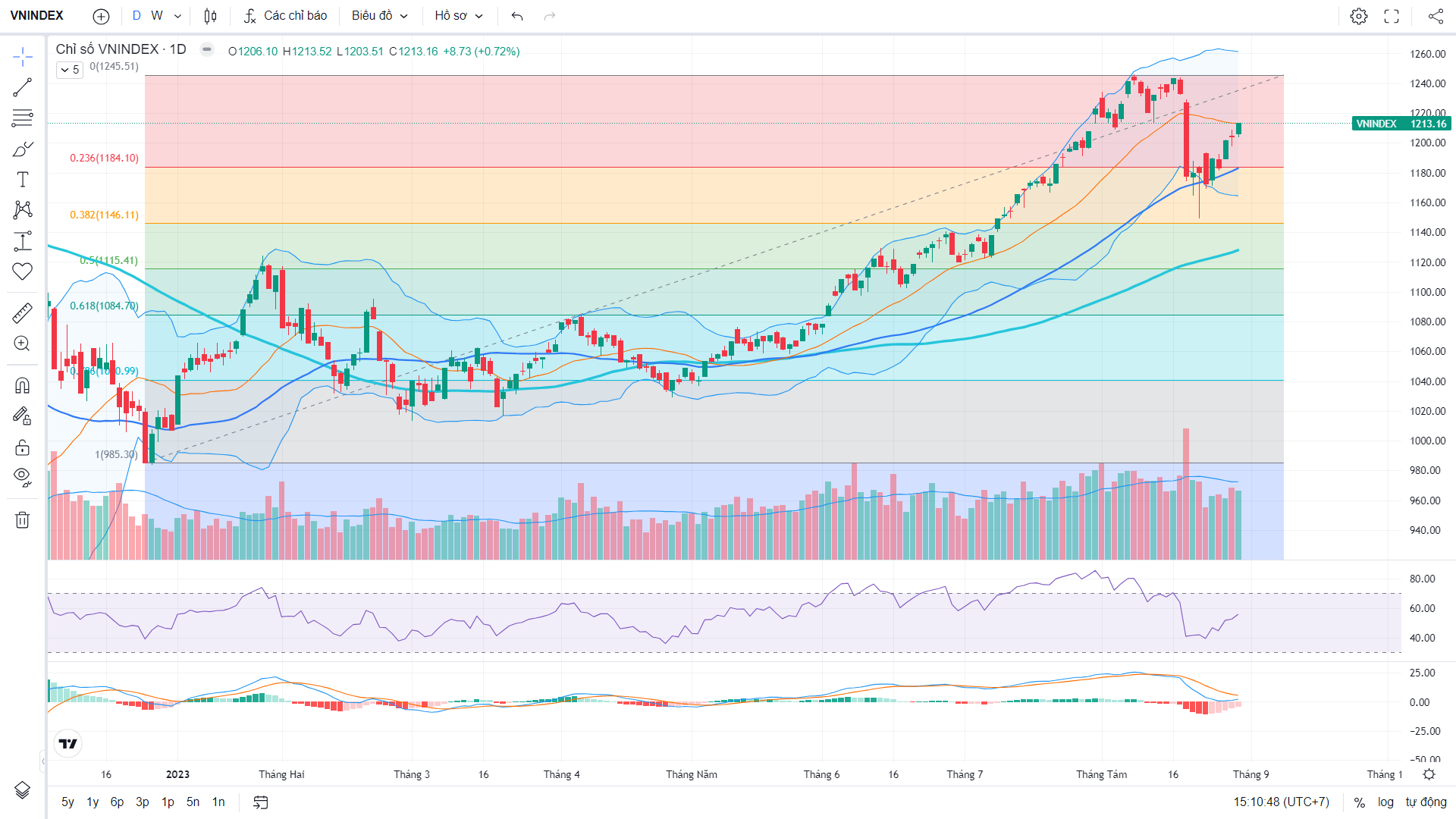
Task: Open the Fibonacci retracement tool
Action: (x=22, y=118)
